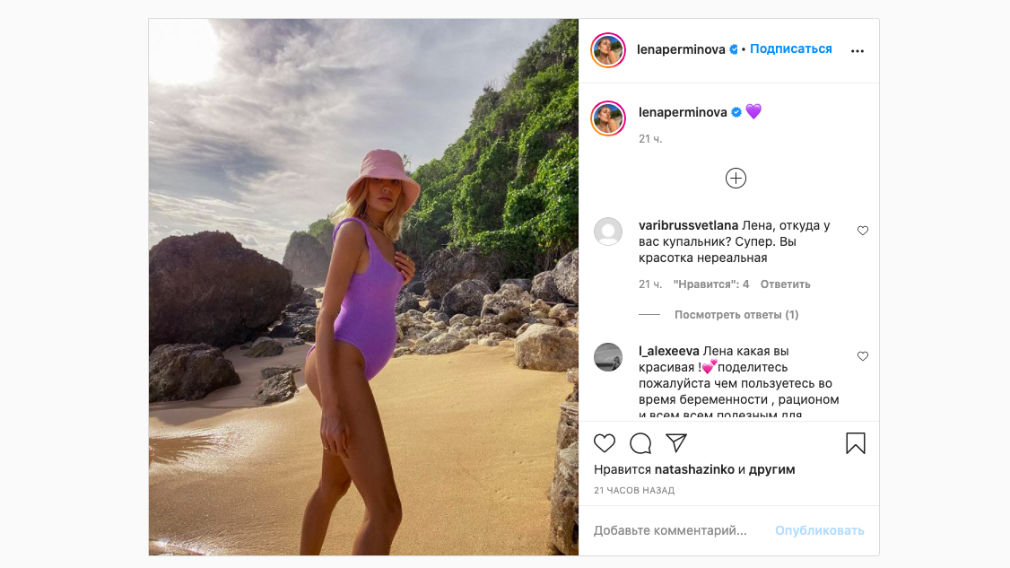Open the natashazinko profile link
This screenshot has width=1010, height=568.
694,469
